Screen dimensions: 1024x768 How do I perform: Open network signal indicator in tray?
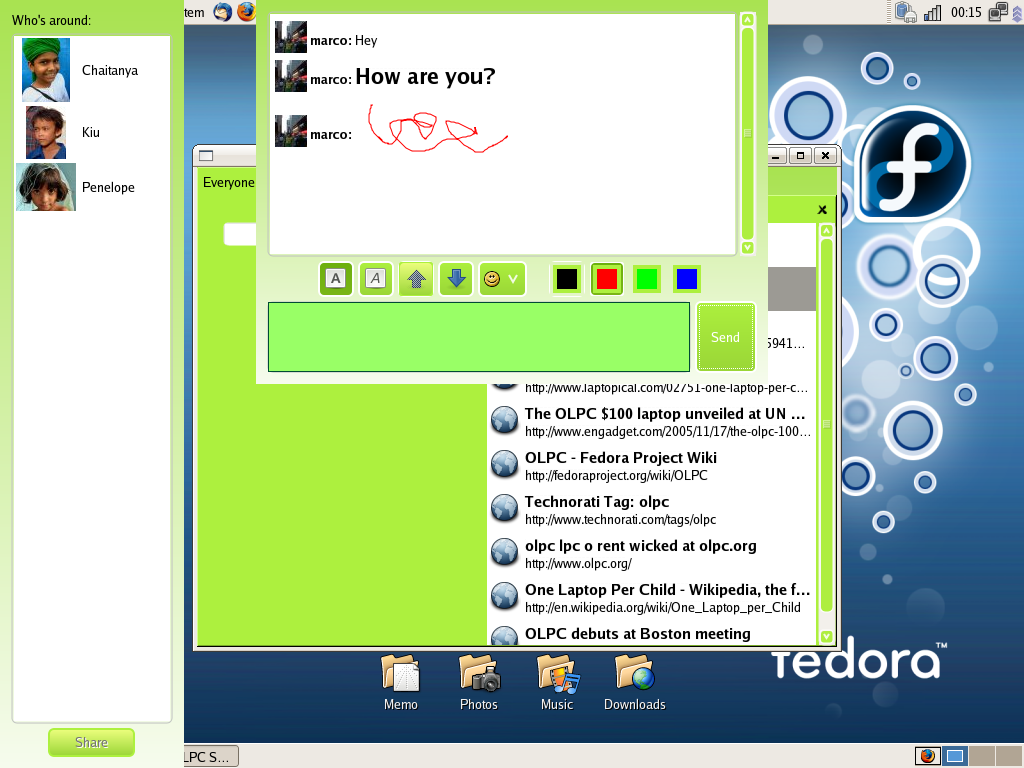(x=933, y=12)
